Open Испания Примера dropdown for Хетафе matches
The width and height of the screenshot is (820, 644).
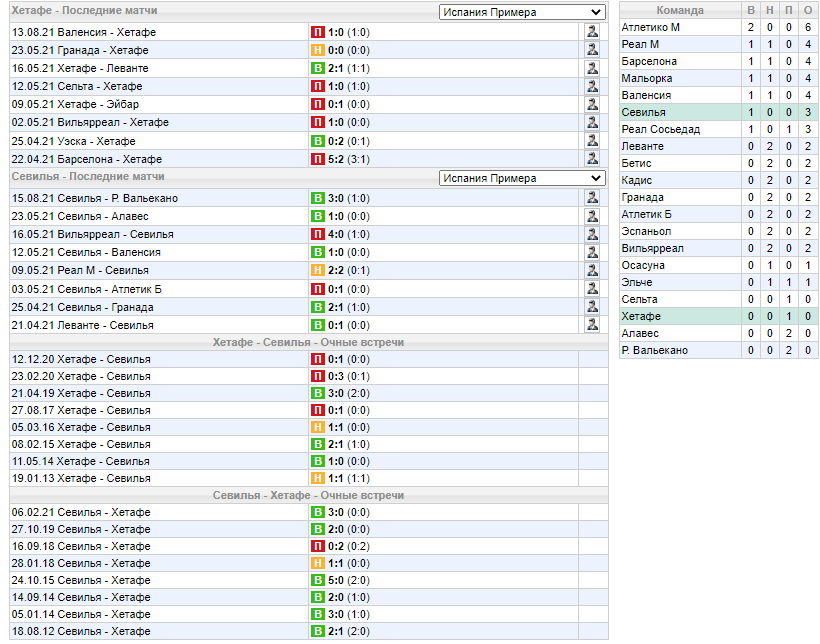tap(522, 12)
